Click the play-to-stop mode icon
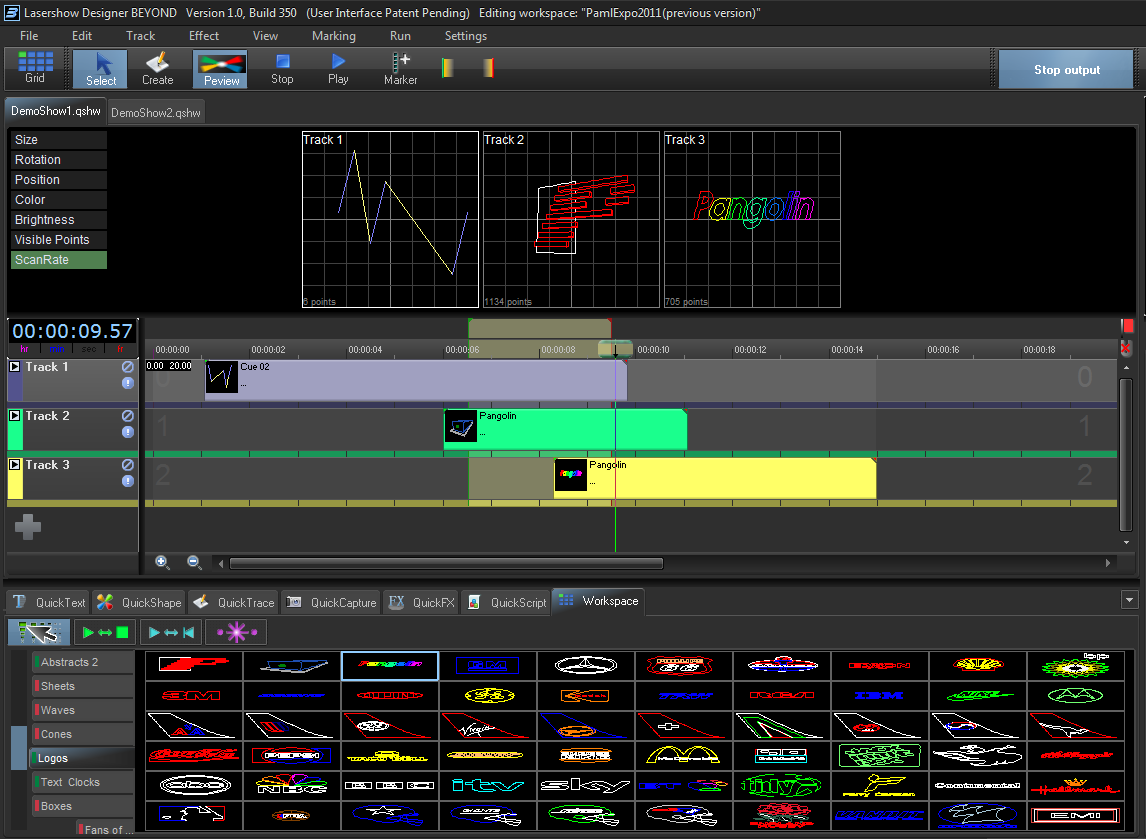The width and height of the screenshot is (1146, 839). tap(105, 632)
